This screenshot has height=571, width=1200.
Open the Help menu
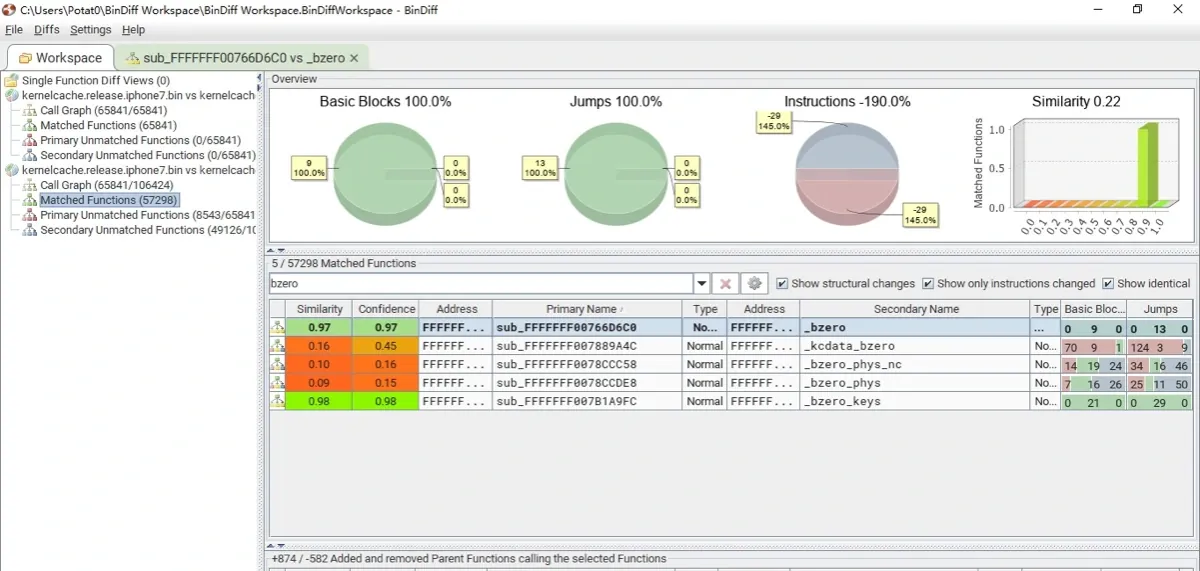point(133,30)
